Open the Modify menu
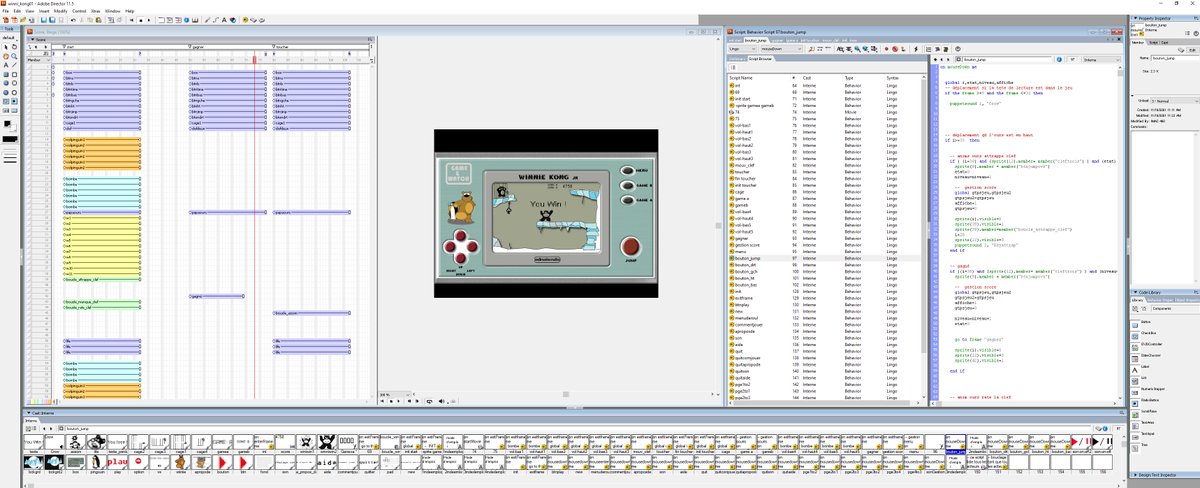Viewport: 1200px width, 488px height. (x=61, y=11)
